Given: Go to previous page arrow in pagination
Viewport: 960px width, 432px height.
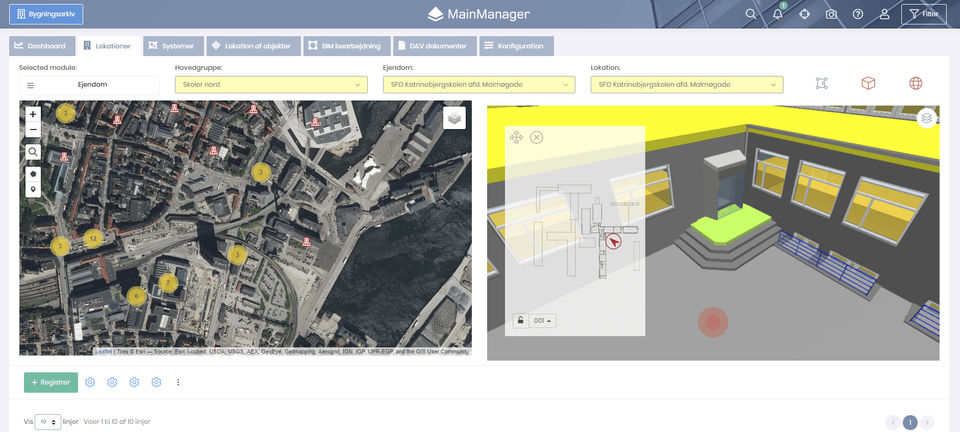Looking at the screenshot, I should (x=893, y=422).
